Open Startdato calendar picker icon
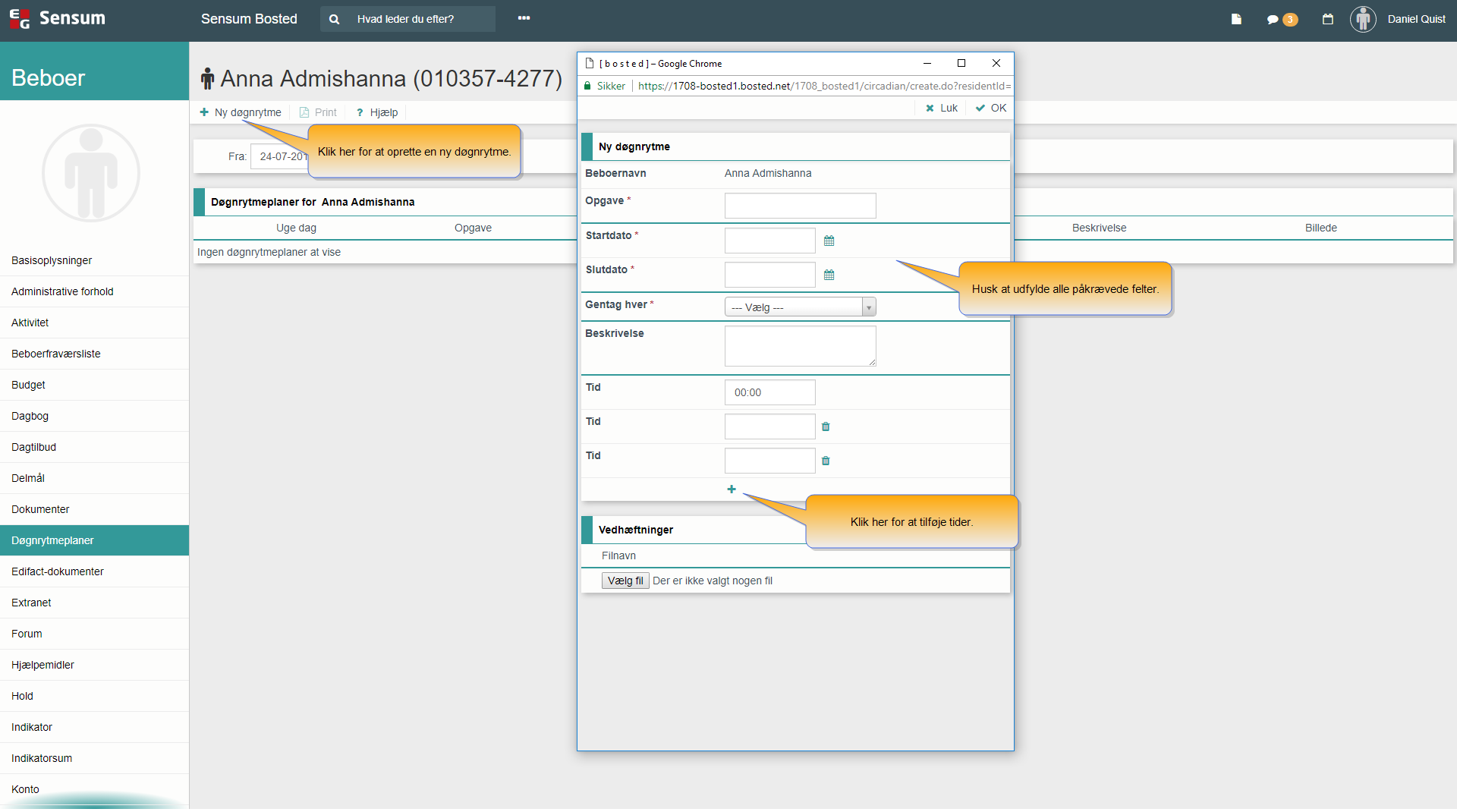 [829, 241]
